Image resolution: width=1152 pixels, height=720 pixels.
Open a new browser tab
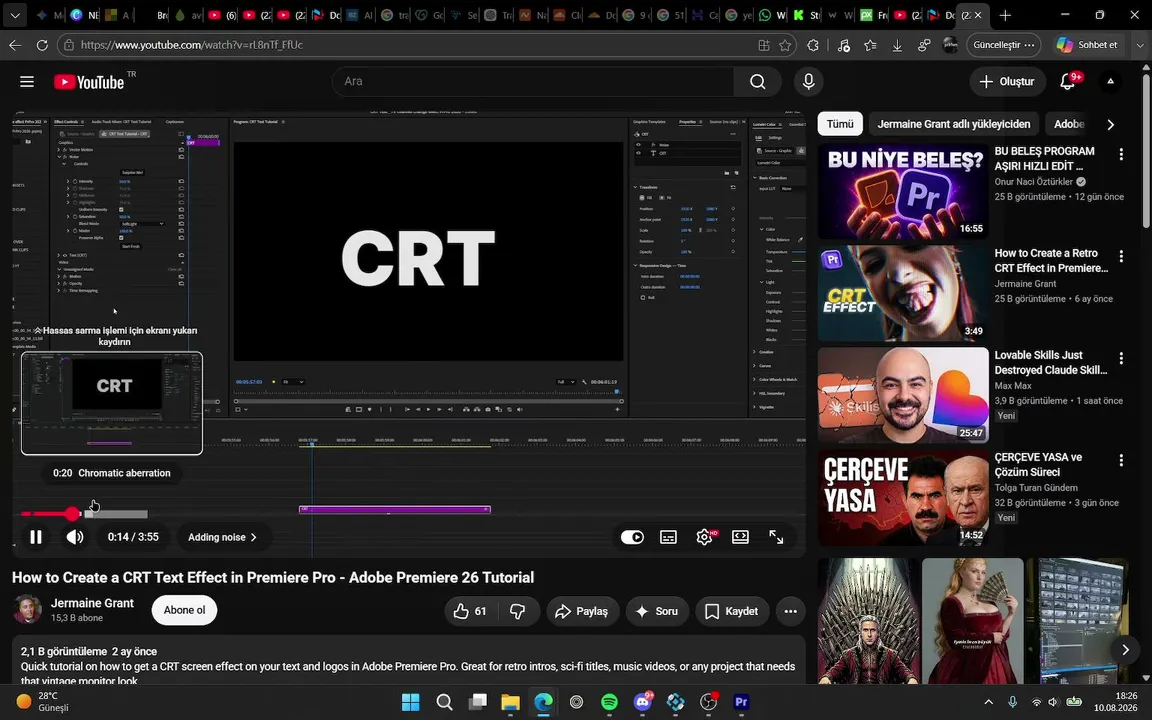pos(1005,15)
